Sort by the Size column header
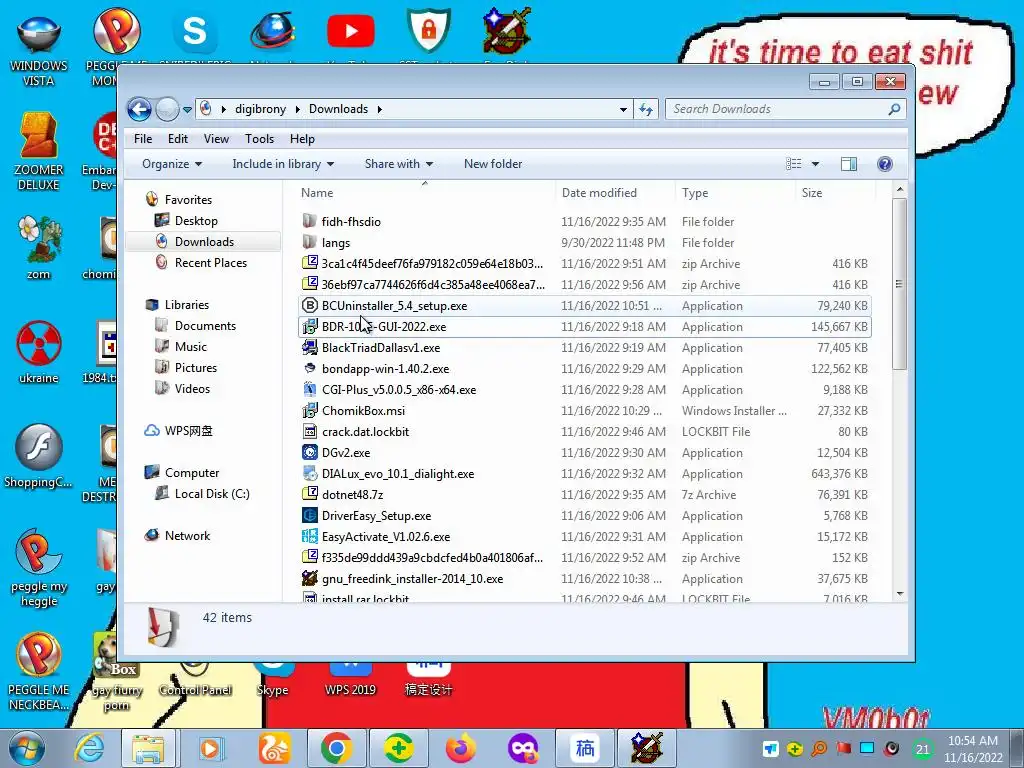1024x768 pixels. point(835,193)
